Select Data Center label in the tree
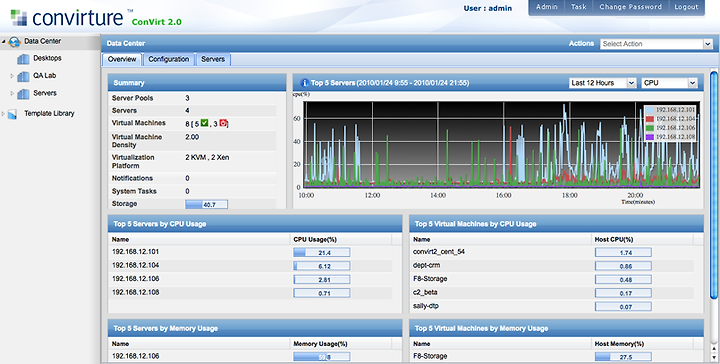Viewport: 720px width, 364px height. coord(42,41)
